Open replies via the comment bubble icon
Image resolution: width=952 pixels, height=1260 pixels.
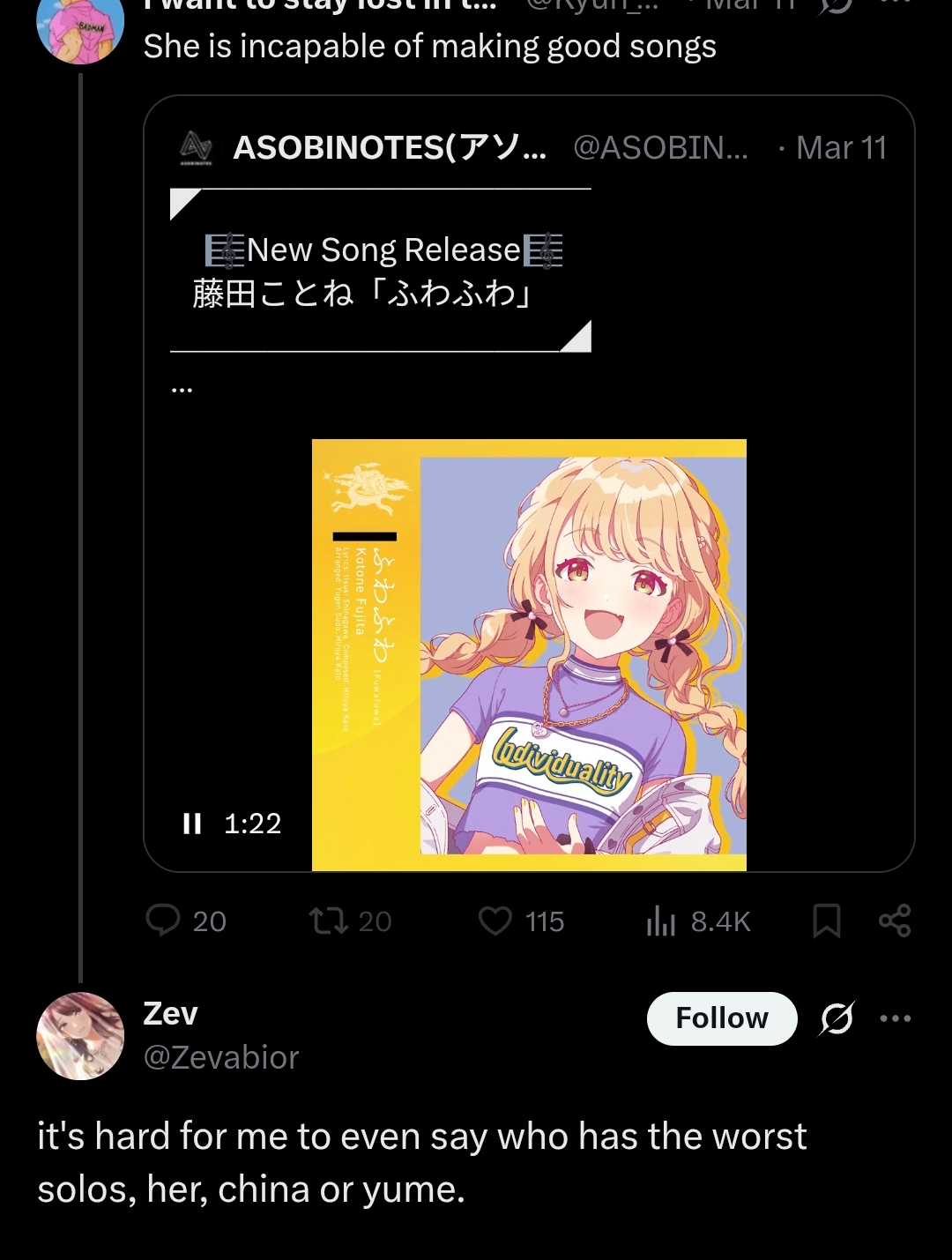pos(163,921)
